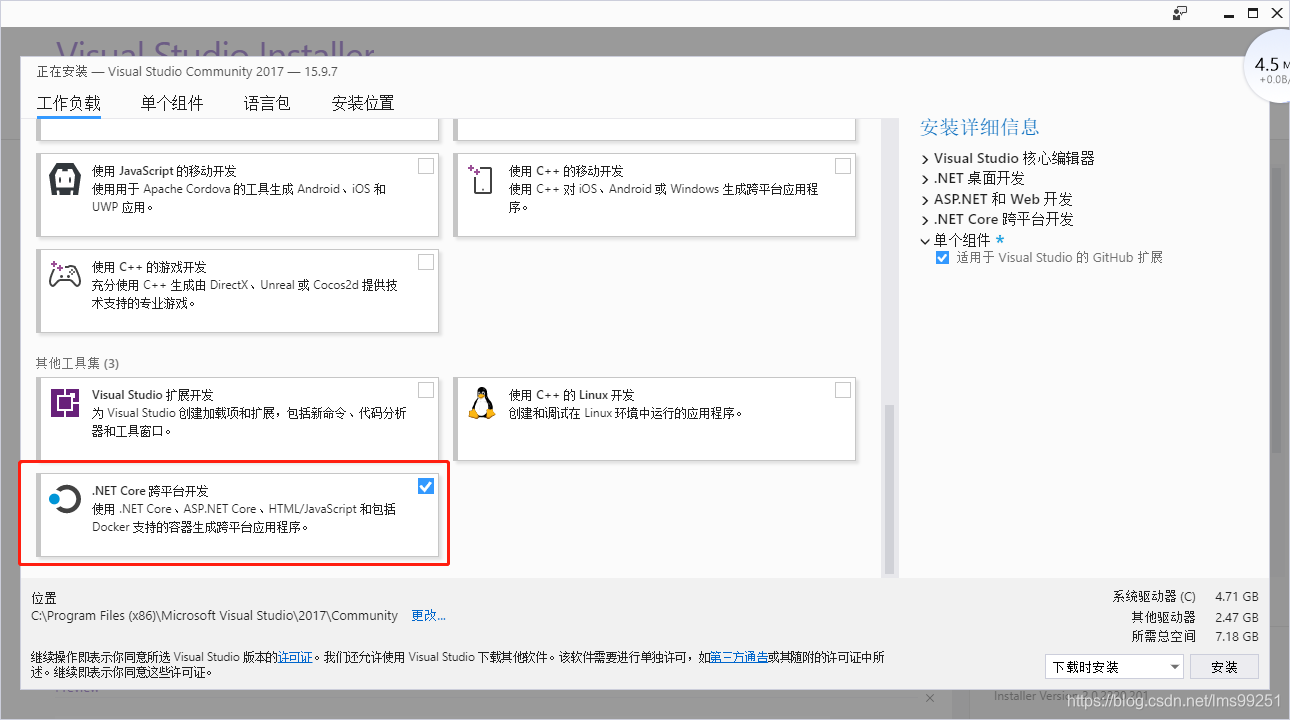Click the 其他工具集 (3) heading

77,363
